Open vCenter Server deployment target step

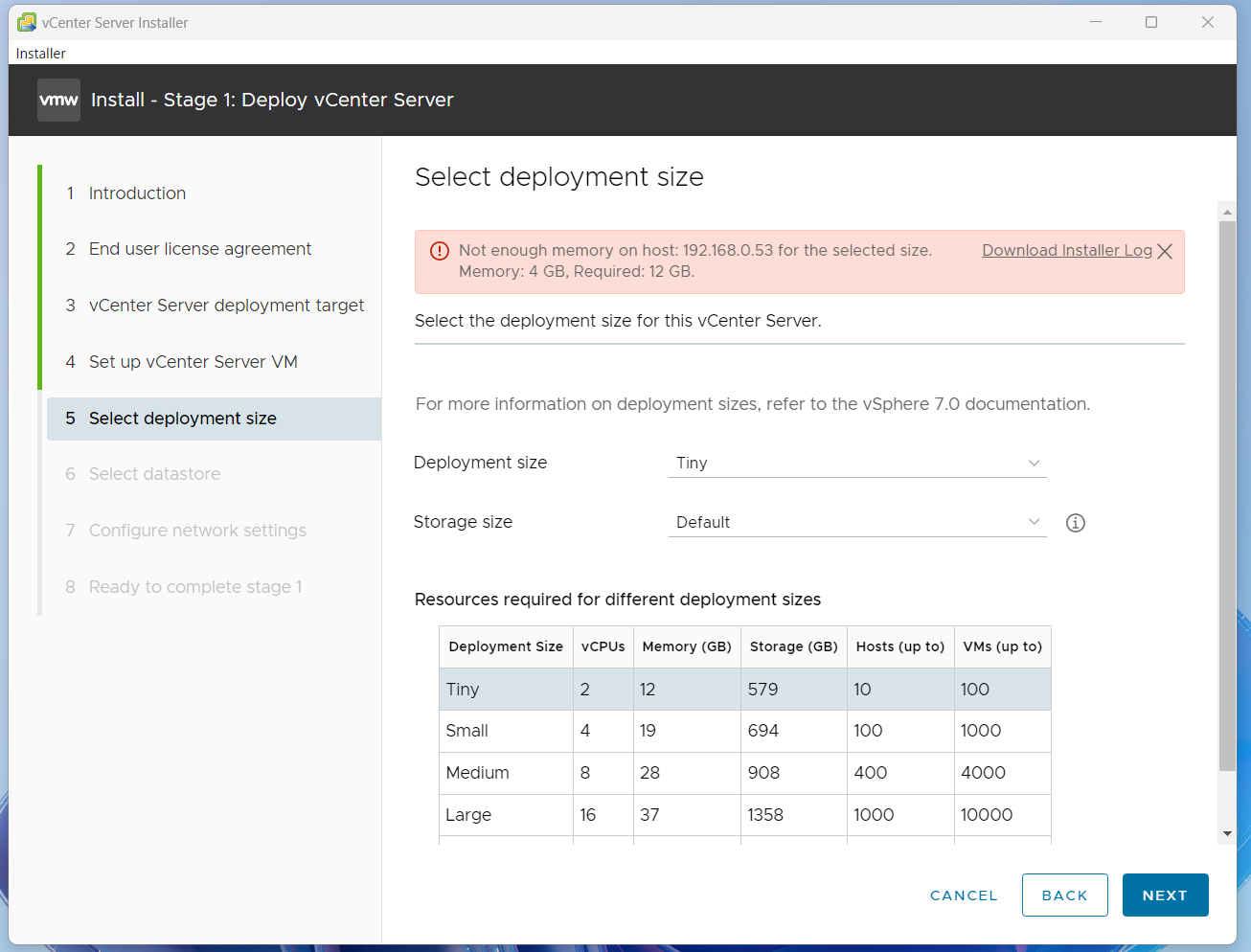[x=226, y=306]
